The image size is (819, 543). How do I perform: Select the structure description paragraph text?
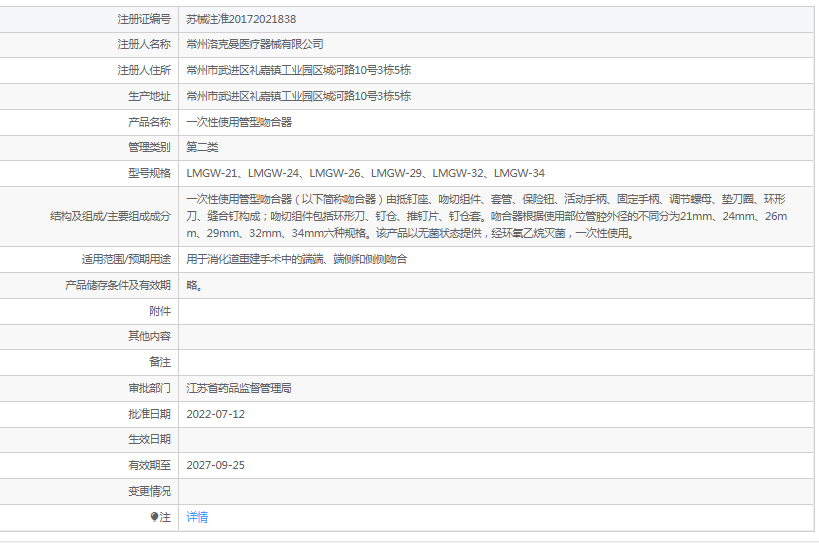pyautogui.click(x=487, y=216)
